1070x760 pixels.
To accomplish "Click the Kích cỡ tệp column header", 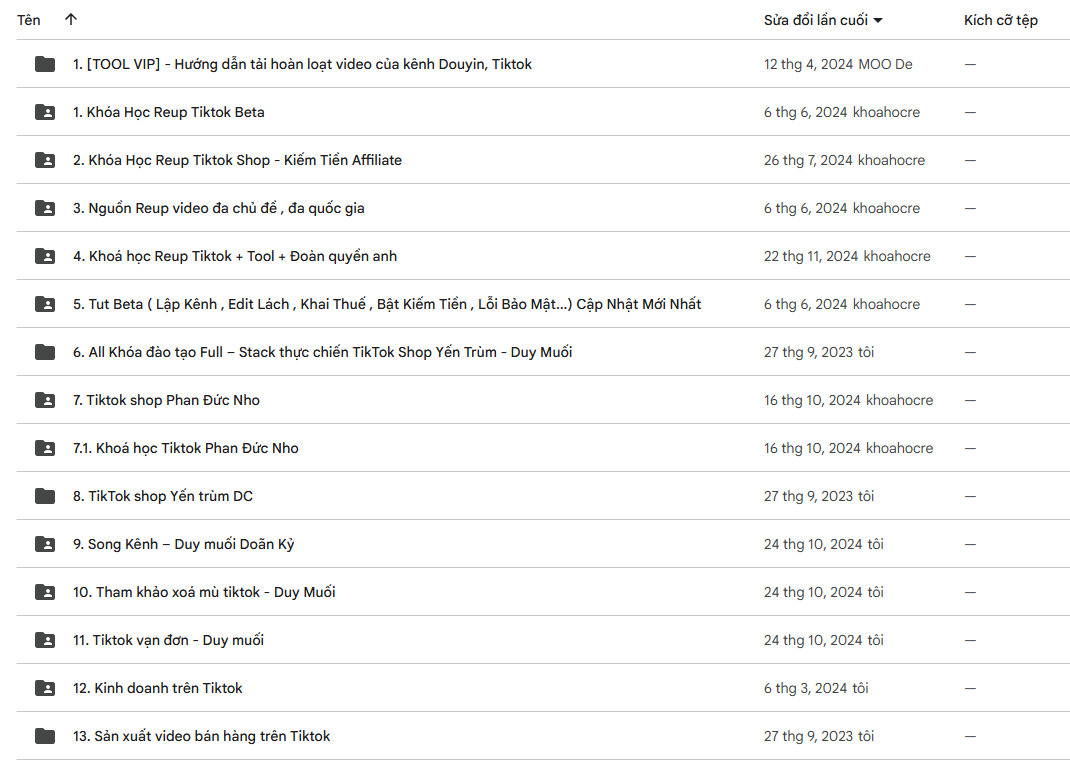I will click(1000, 20).
